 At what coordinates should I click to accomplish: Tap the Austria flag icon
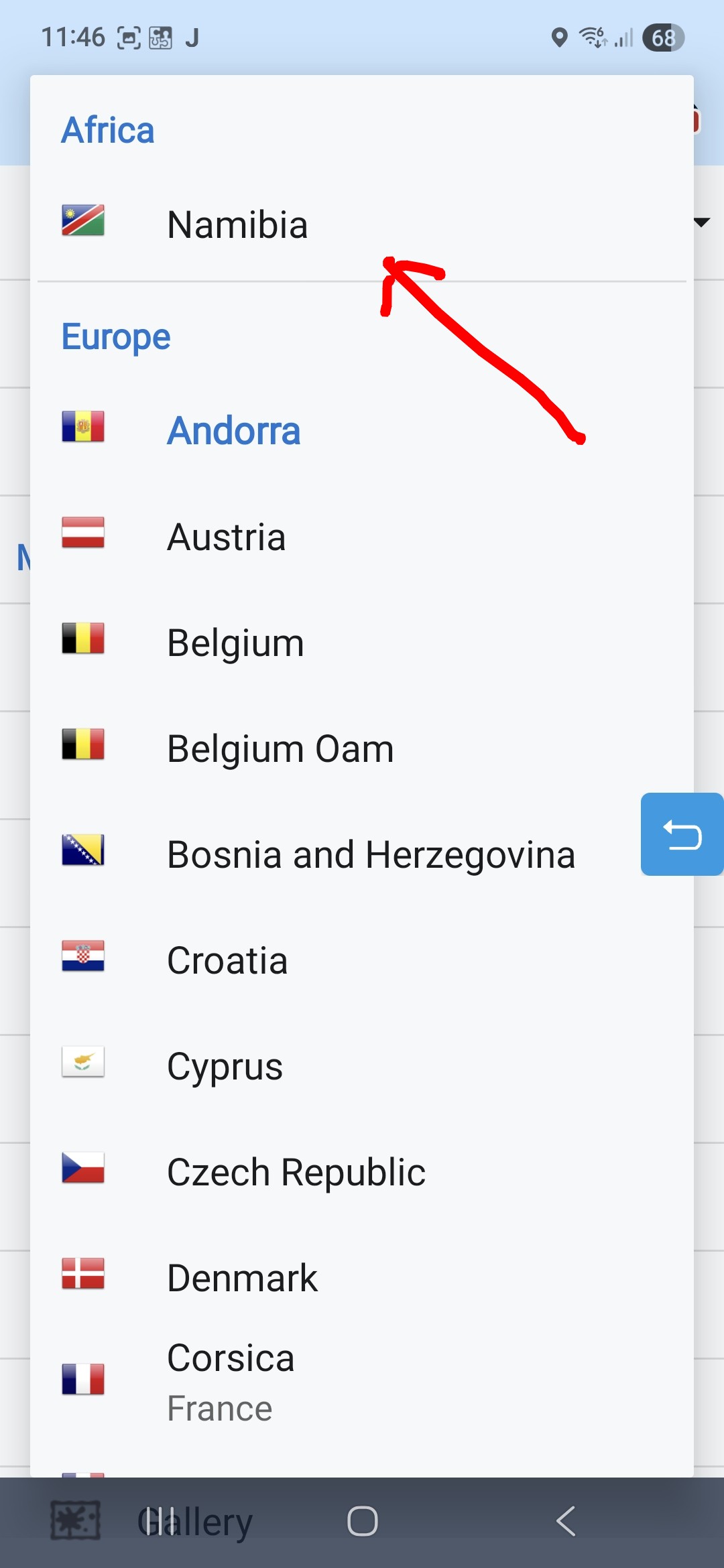click(83, 533)
